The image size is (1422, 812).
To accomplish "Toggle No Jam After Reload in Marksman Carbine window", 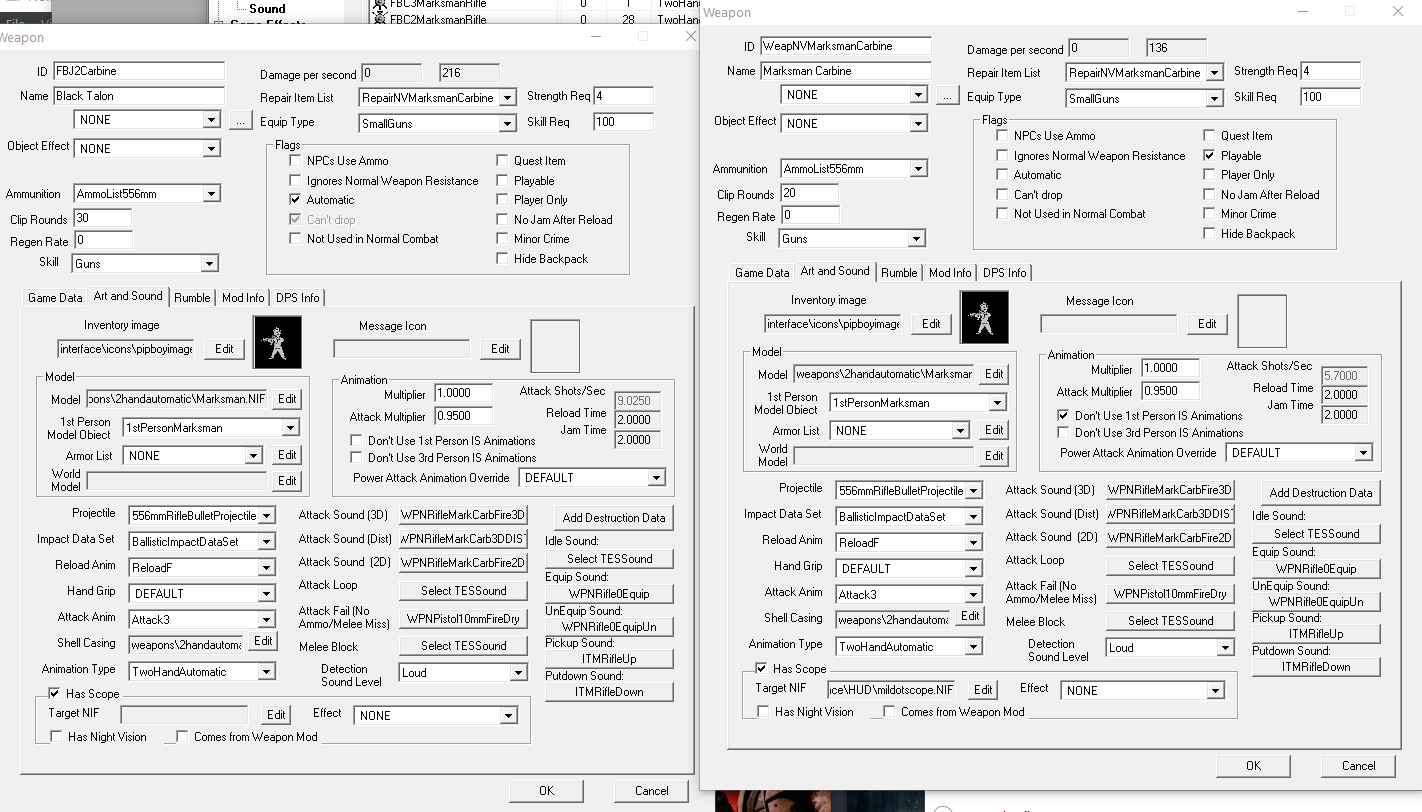I will (1209, 195).
